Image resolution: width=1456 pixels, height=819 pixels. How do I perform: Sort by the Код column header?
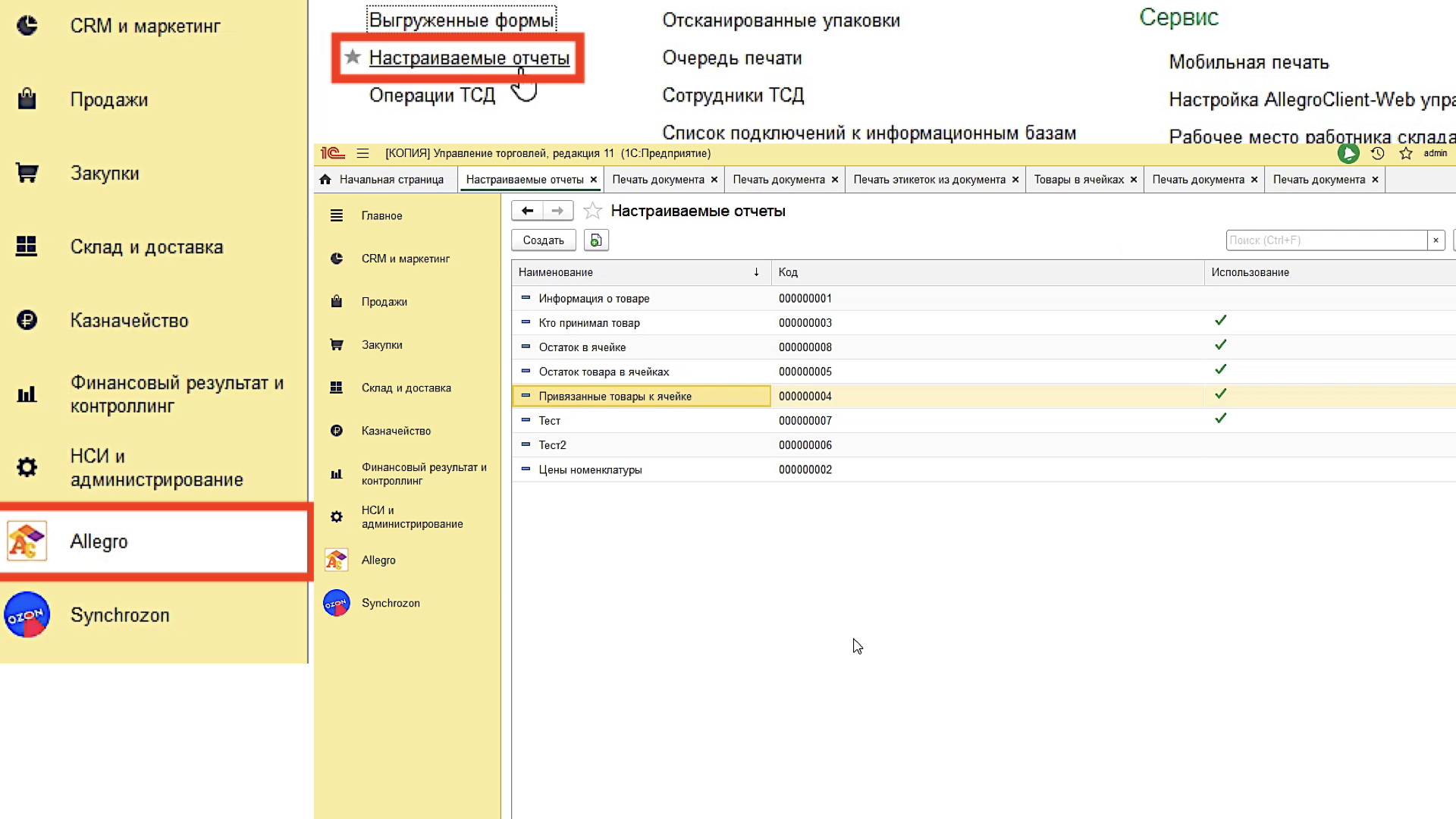987,272
